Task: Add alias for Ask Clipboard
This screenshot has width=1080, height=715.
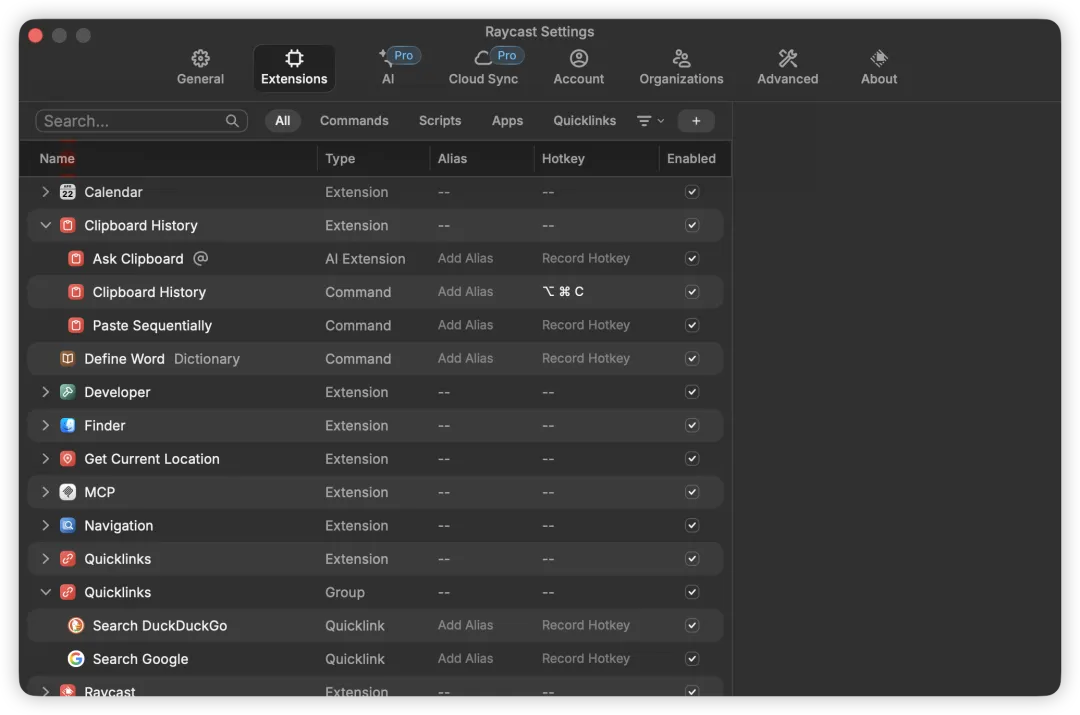Action: point(465,258)
